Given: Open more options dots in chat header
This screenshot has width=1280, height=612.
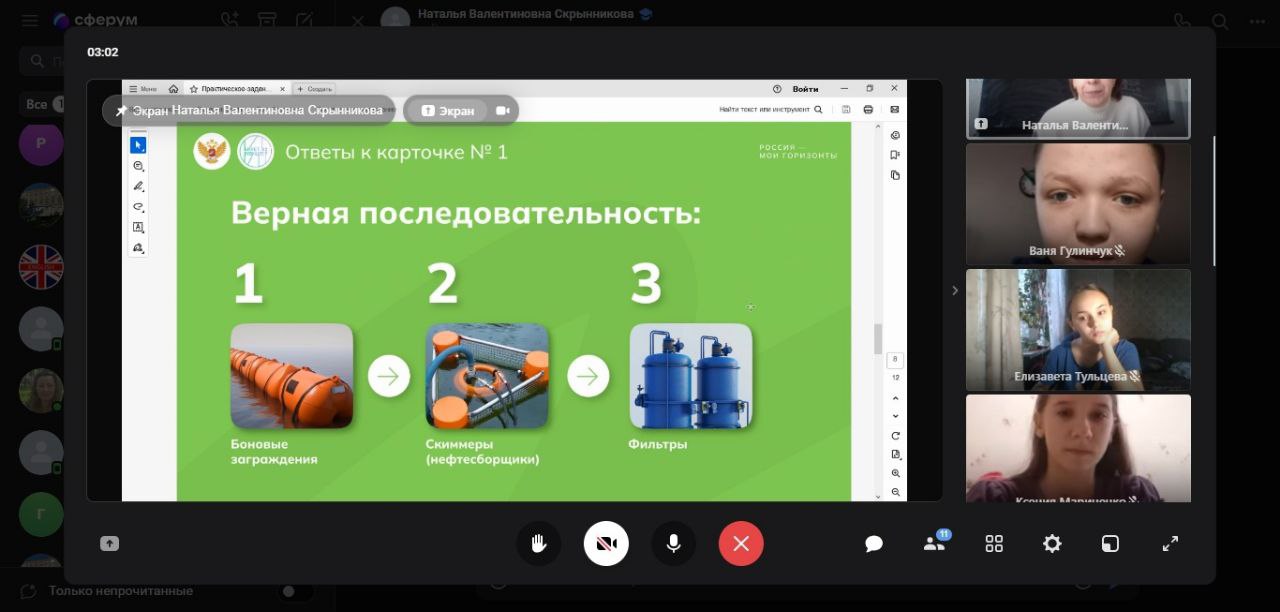Looking at the screenshot, I should click(1257, 20).
